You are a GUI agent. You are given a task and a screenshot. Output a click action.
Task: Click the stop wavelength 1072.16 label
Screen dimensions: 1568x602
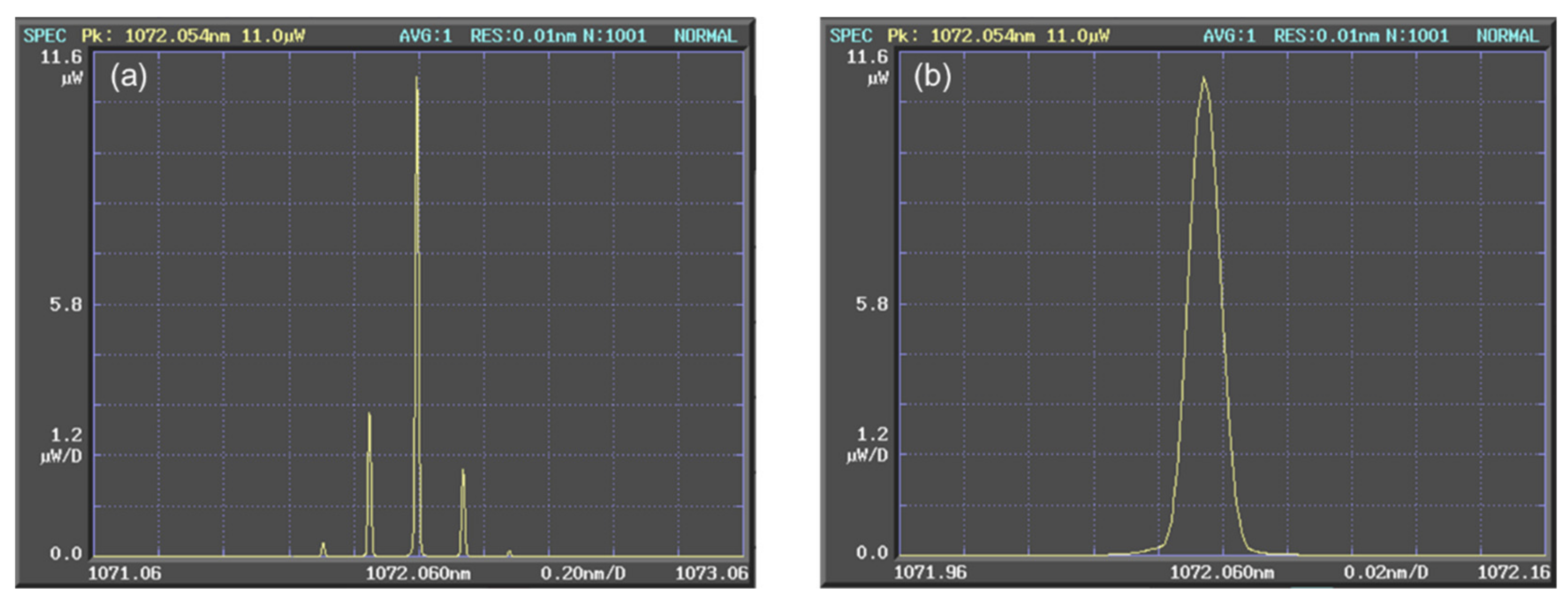tap(1515, 572)
